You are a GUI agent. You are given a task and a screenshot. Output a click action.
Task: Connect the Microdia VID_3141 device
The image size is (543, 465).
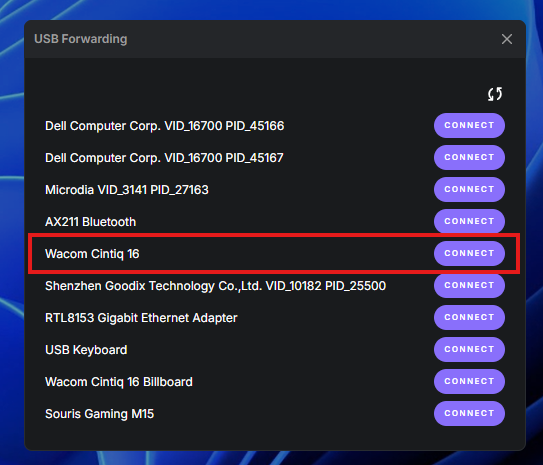[x=469, y=189]
